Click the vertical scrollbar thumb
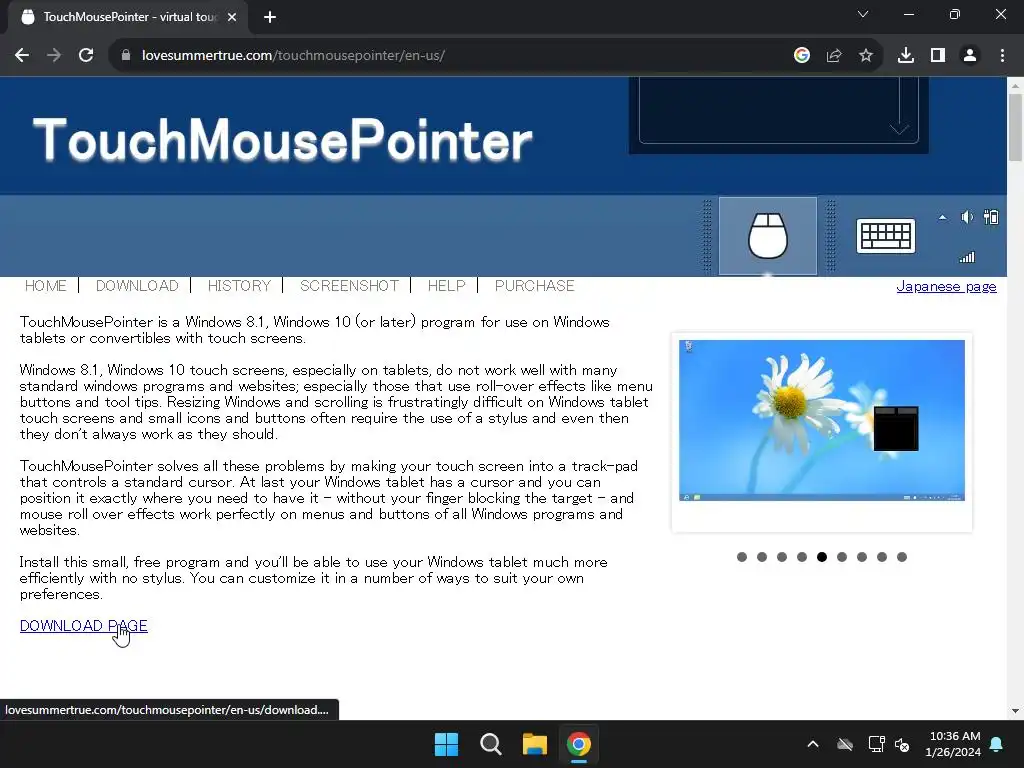 1015,127
